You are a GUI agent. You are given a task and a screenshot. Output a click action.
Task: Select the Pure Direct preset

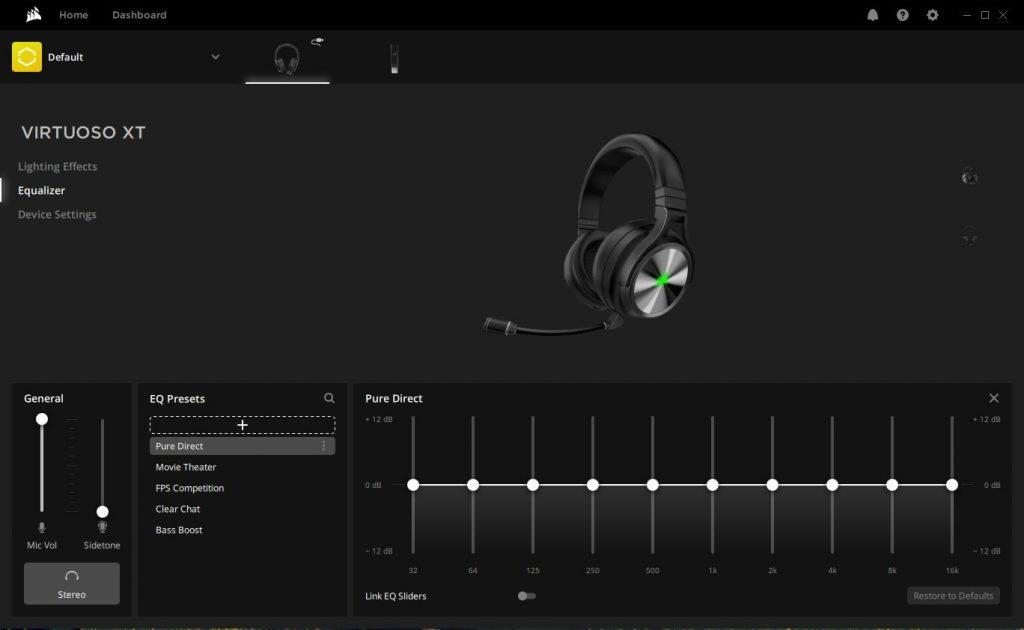click(x=242, y=446)
